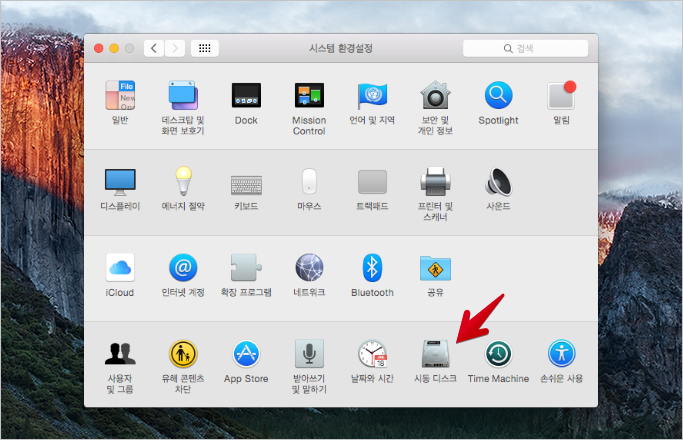
Task: Open 날짜와 시간 preferences
Action: [372, 354]
